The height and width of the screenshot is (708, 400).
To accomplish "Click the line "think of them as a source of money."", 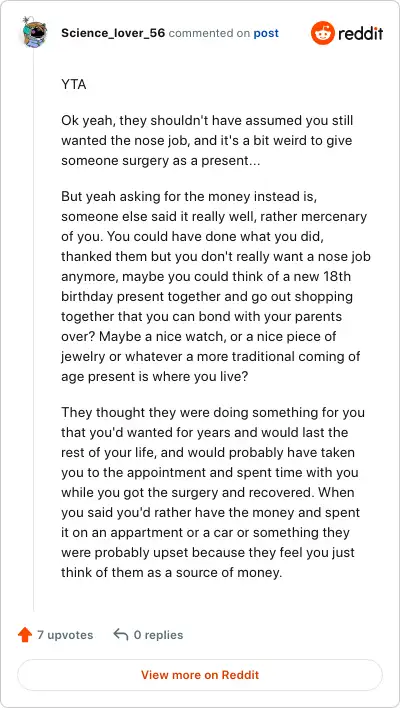I will coord(172,573).
